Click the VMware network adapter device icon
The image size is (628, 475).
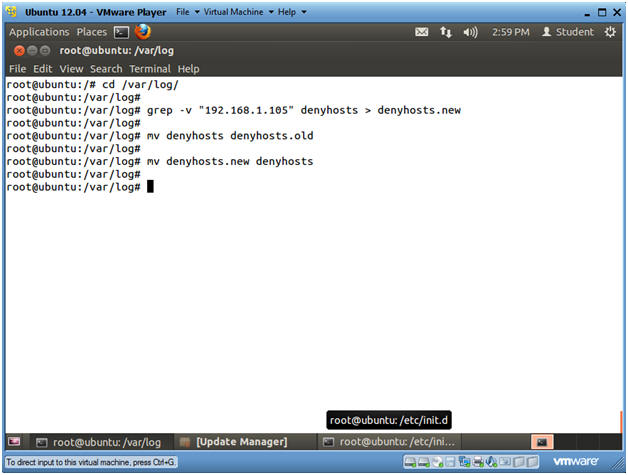coord(465,462)
